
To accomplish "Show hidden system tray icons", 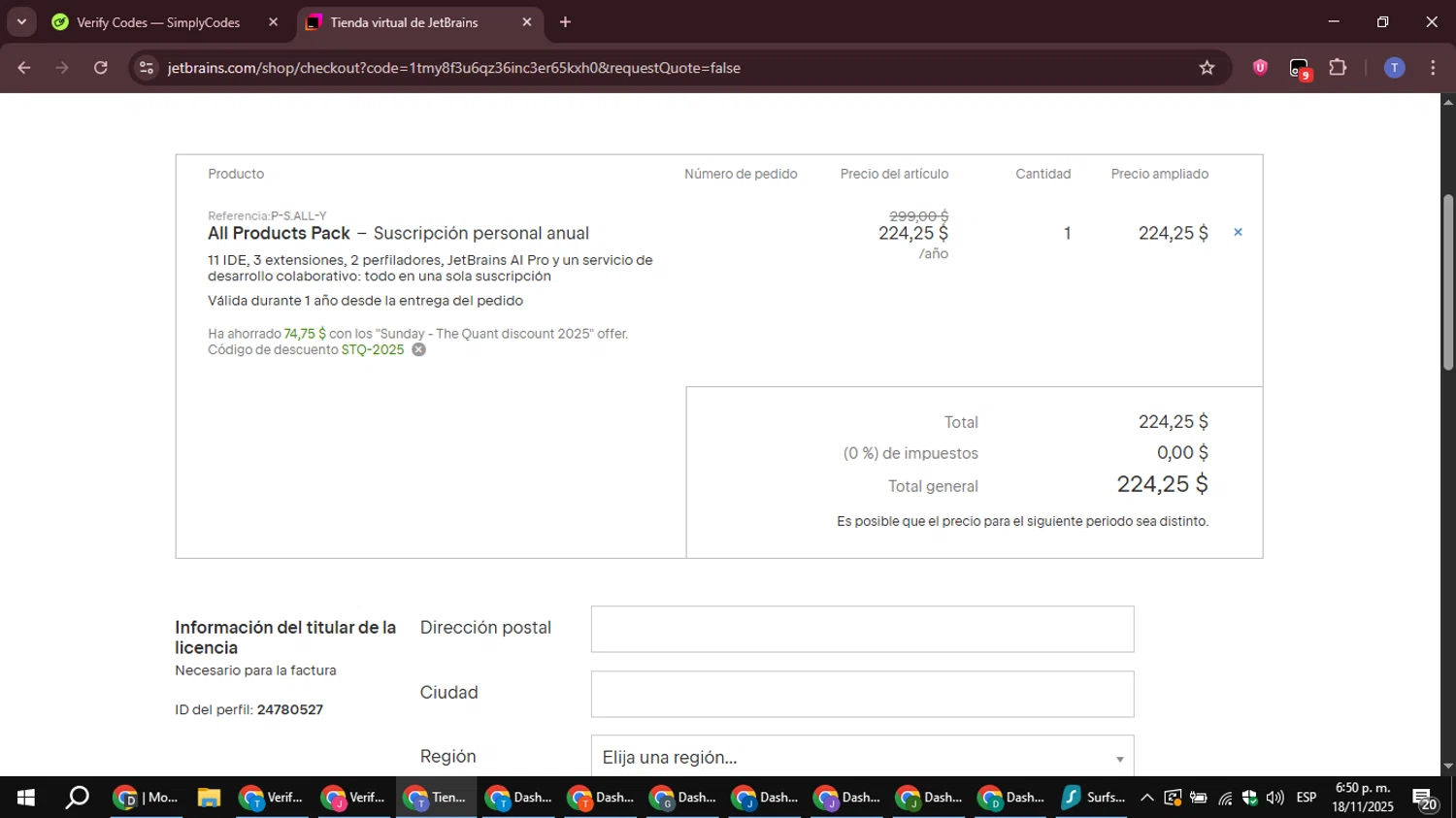I will tap(1146, 798).
